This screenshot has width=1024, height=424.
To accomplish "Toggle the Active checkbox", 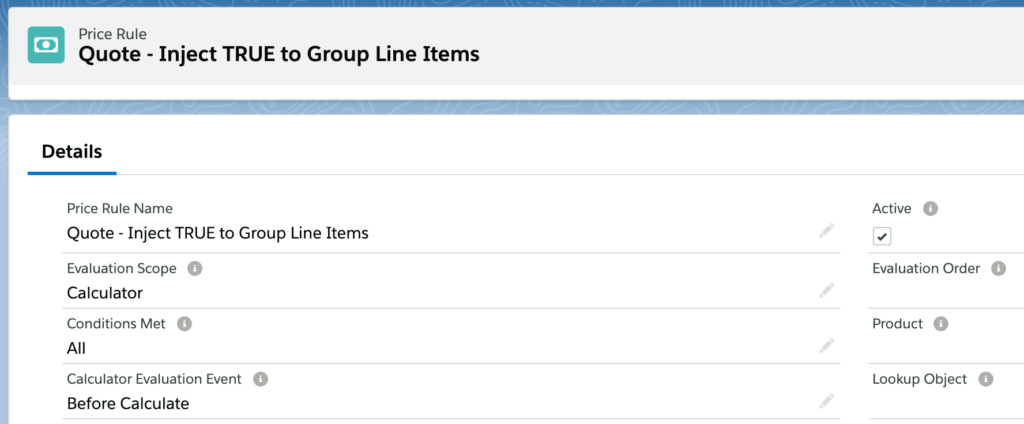I will (x=882, y=236).
